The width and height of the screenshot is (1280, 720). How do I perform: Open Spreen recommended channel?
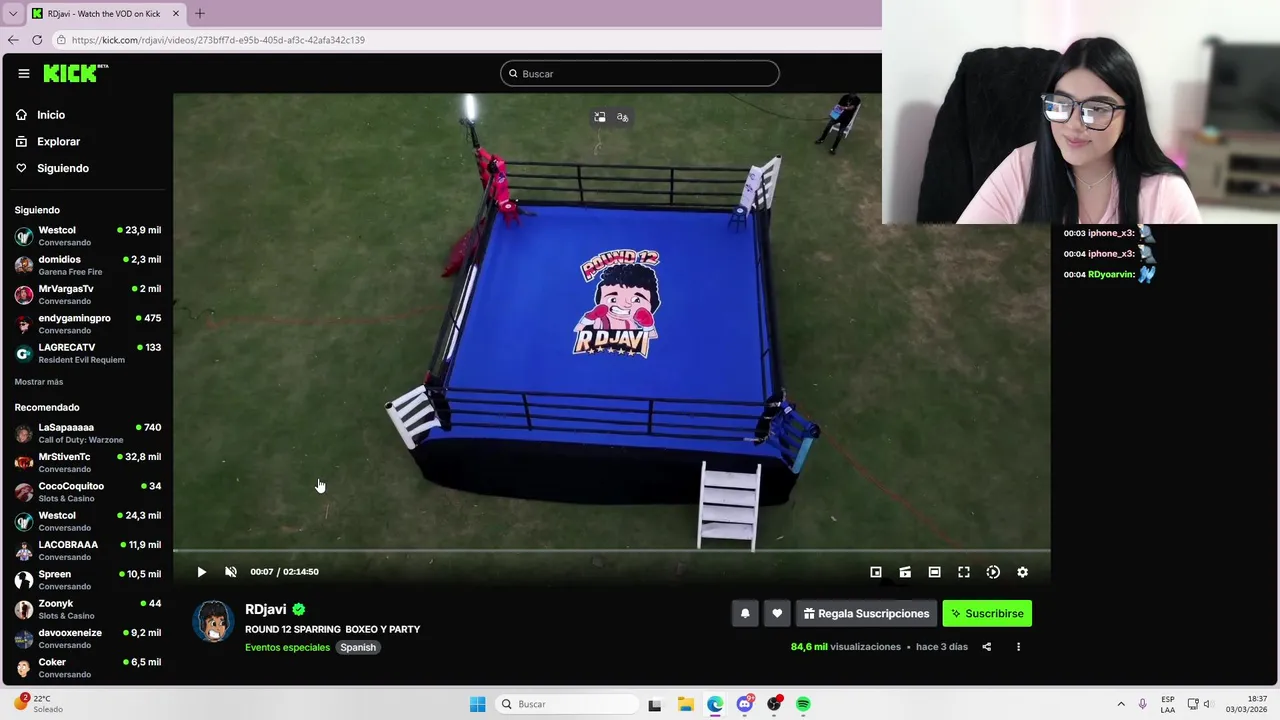pyautogui.click(x=87, y=579)
